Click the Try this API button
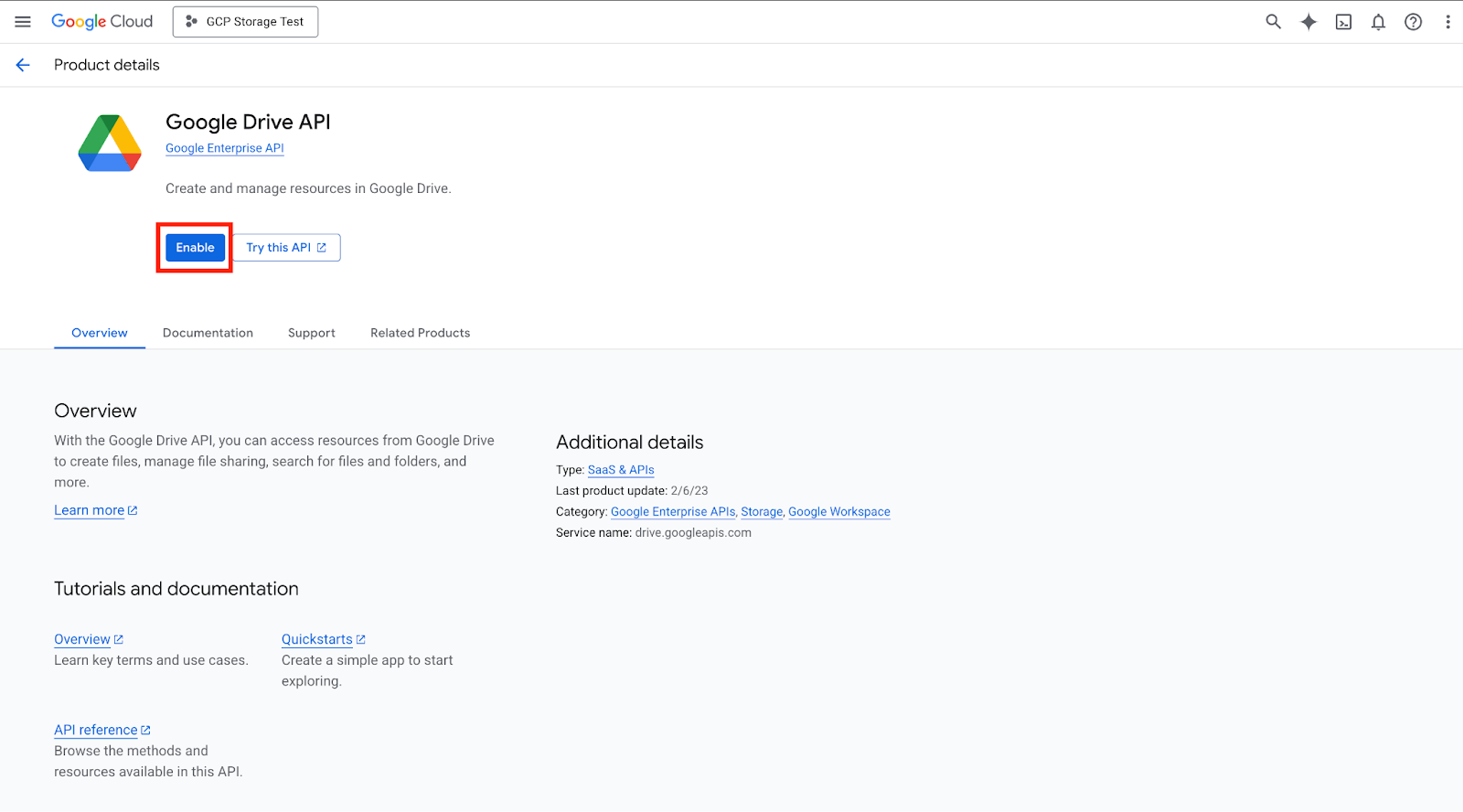Viewport: 1463px width, 812px height. [286, 248]
